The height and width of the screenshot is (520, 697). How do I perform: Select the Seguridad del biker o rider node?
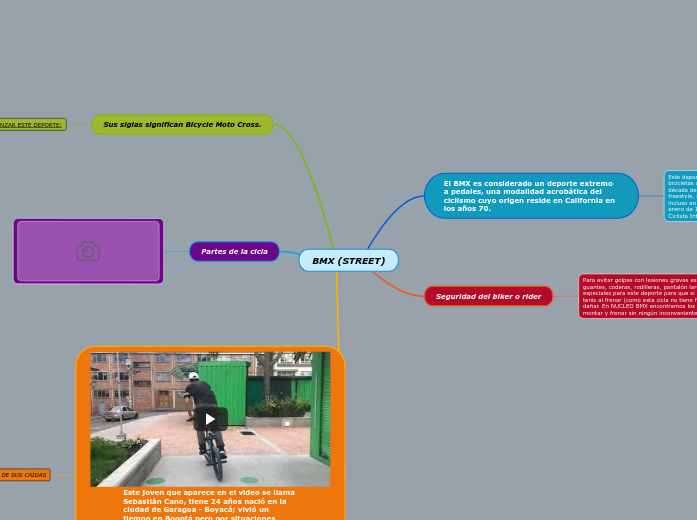[x=489, y=296]
